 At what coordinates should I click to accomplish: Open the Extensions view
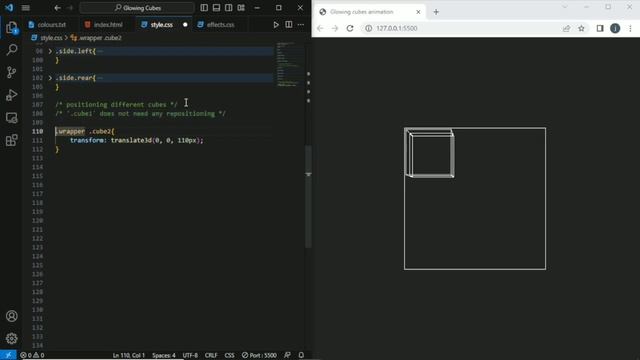[x=11, y=140]
